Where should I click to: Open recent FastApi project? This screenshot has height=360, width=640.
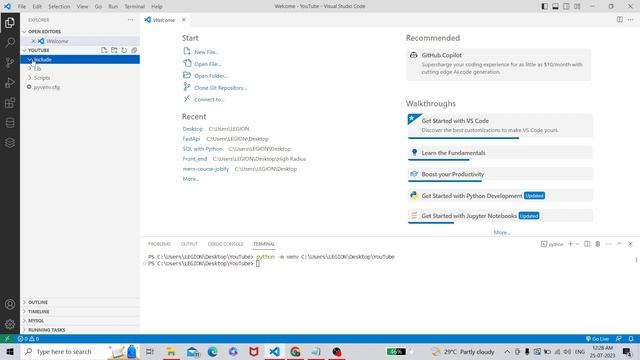click(x=191, y=139)
